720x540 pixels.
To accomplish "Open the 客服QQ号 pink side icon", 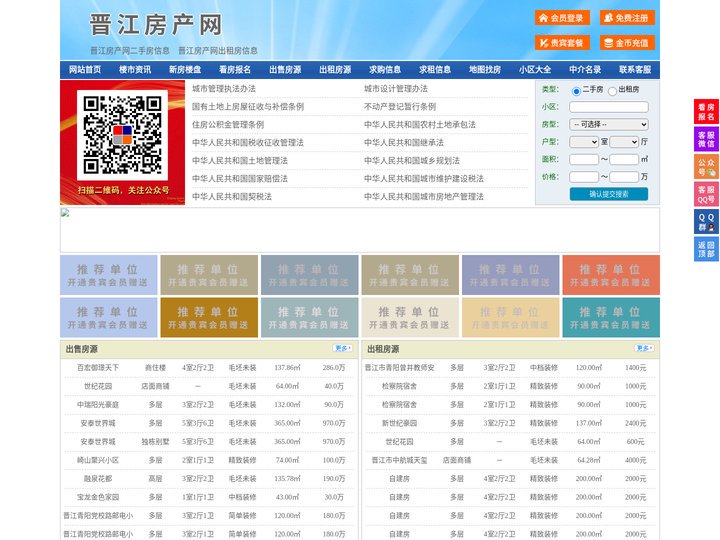I will (706, 194).
